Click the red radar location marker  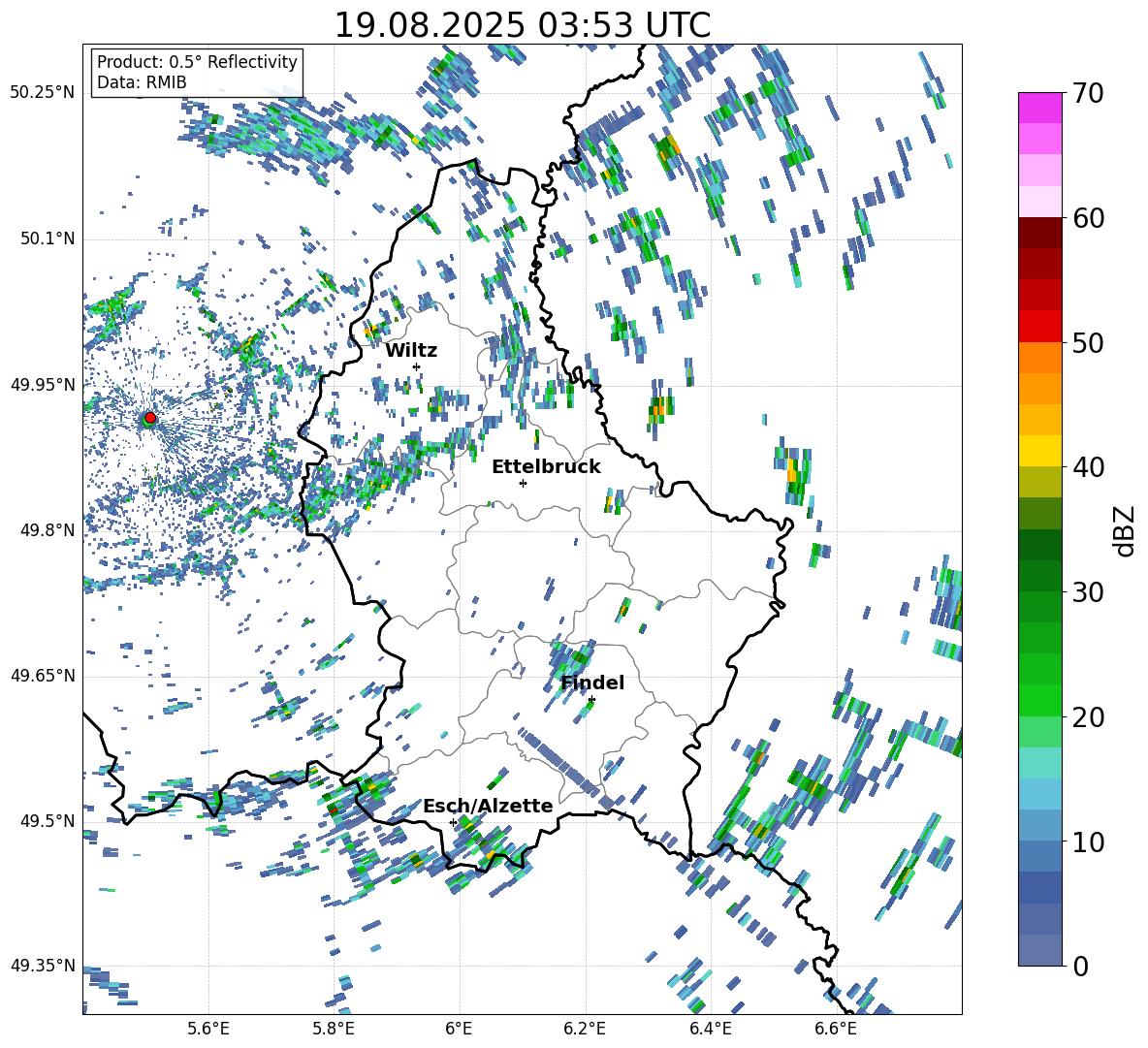click(x=150, y=417)
